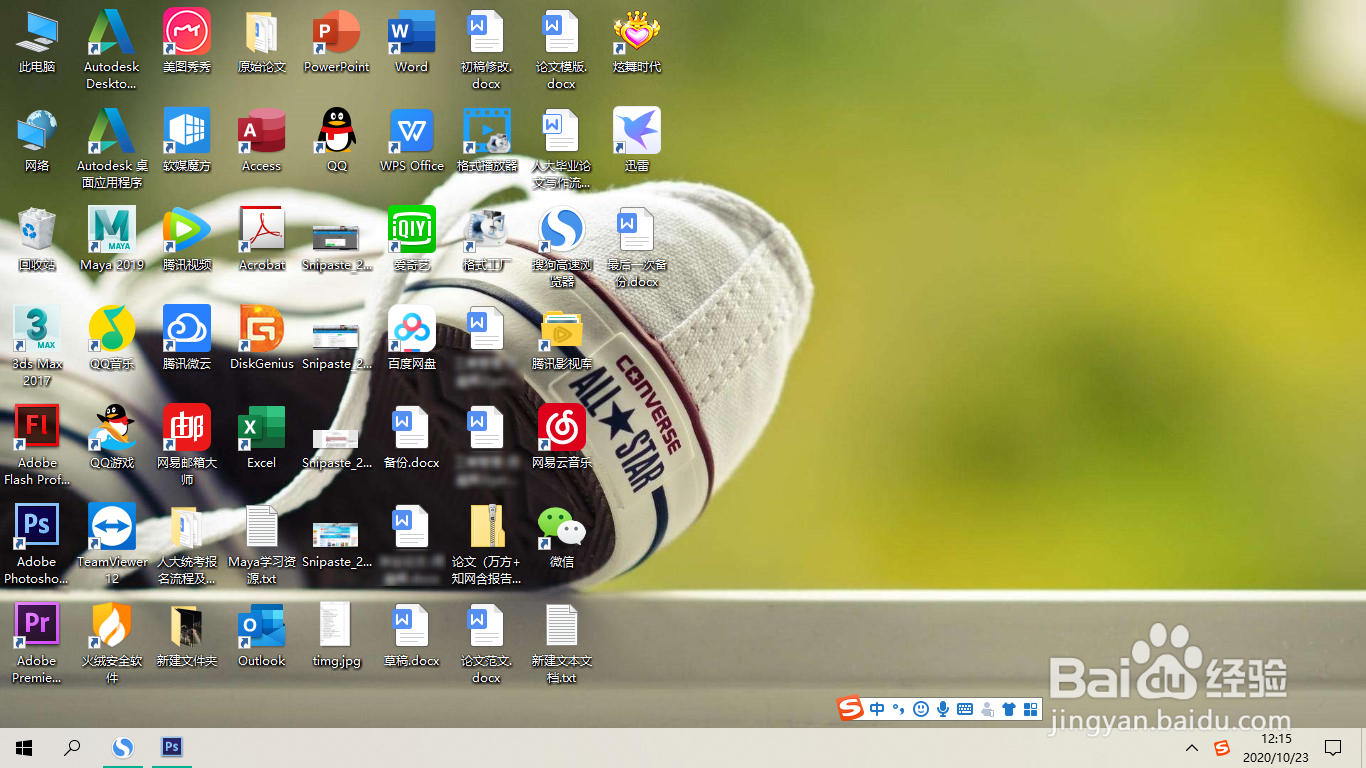This screenshot has height=768, width=1366.
Task: Select the 炫舞时代 game icon
Action: (x=637, y=42)
